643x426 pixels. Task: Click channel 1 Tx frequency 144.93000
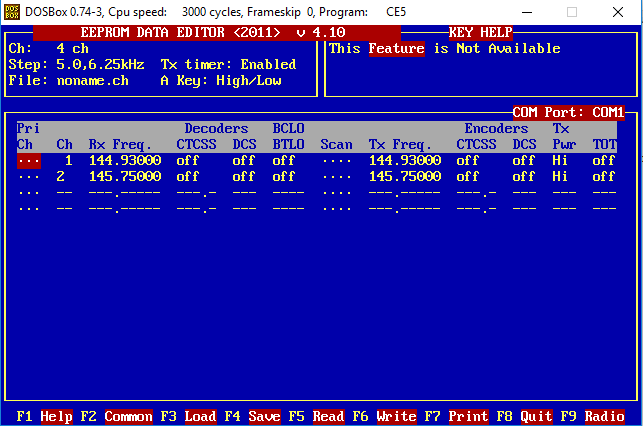pos(405,160)
